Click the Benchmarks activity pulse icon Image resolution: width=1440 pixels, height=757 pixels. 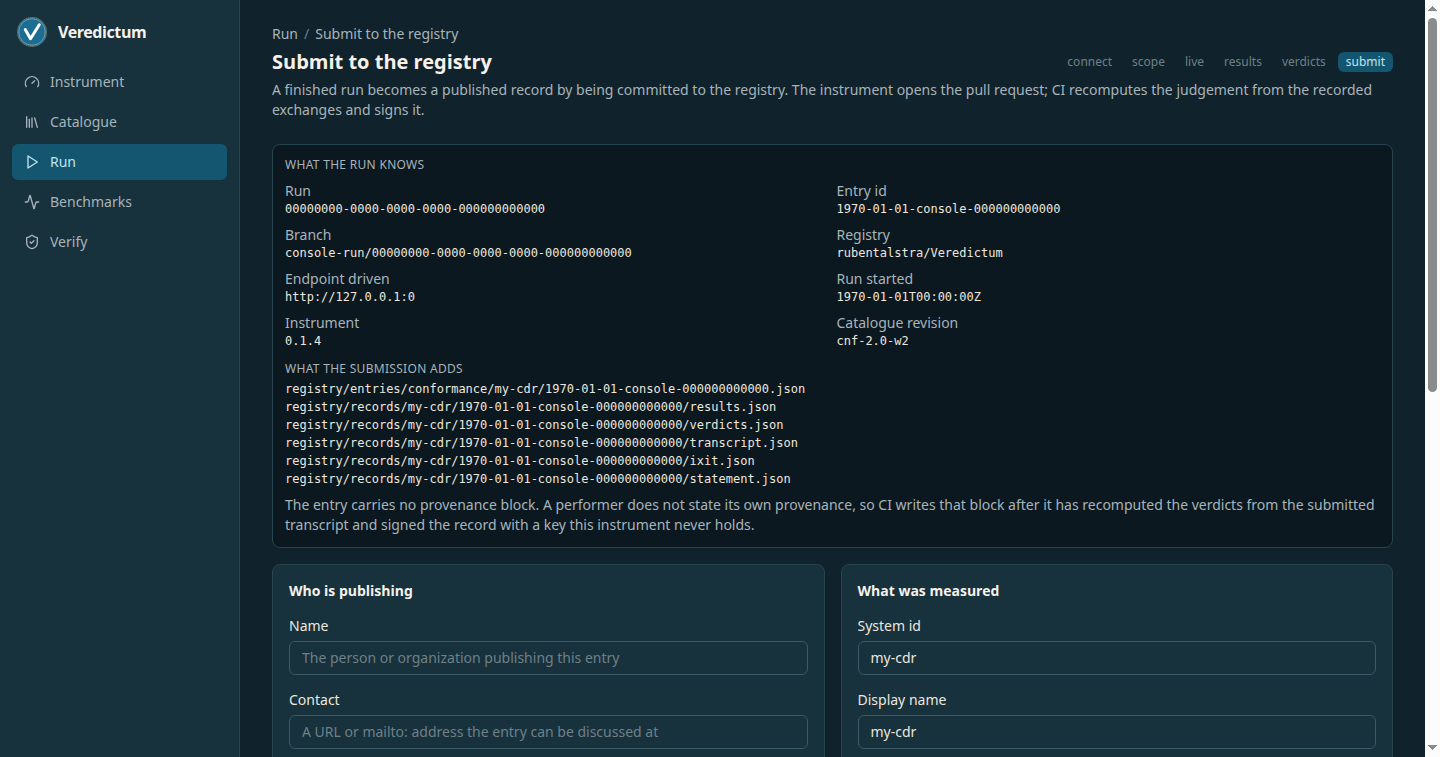click(32, 202)
